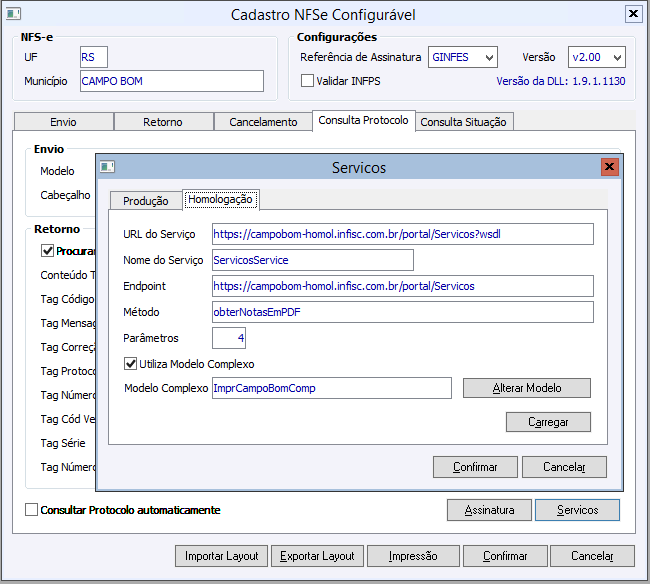Switch to the Produção tab
Screen dimensions: 650x584
(145, 201)
